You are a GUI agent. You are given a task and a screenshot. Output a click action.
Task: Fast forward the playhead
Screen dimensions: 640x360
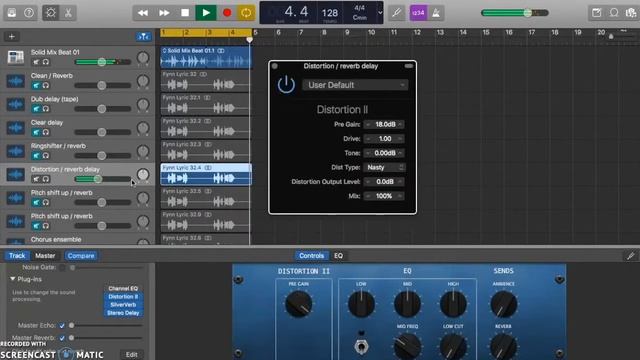coord(164,13)
